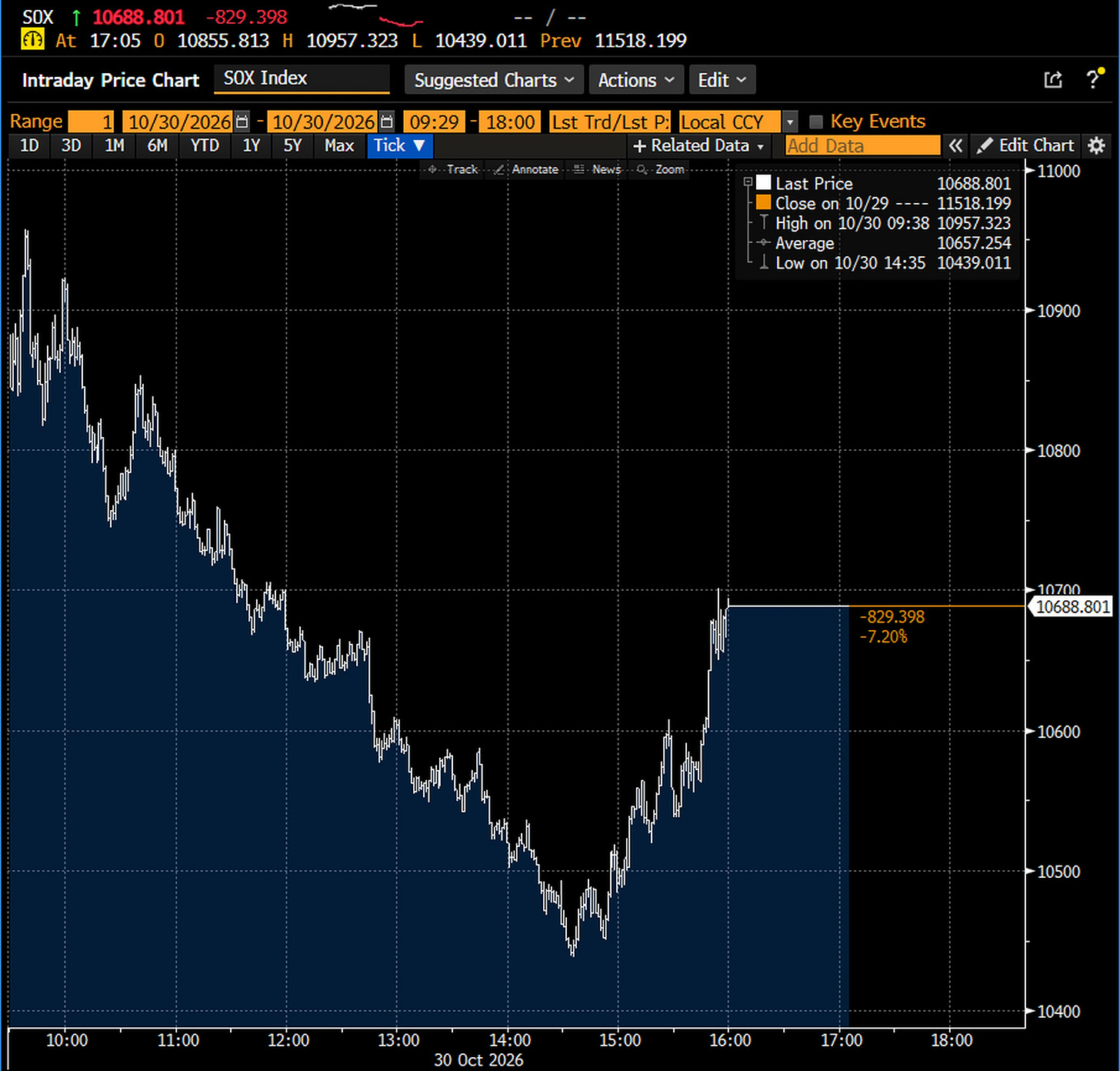Select the Max range tab
Image resolution: width=1120 pixels, height=1071 pixels.
pyautogui.click(x=339, y=145)
